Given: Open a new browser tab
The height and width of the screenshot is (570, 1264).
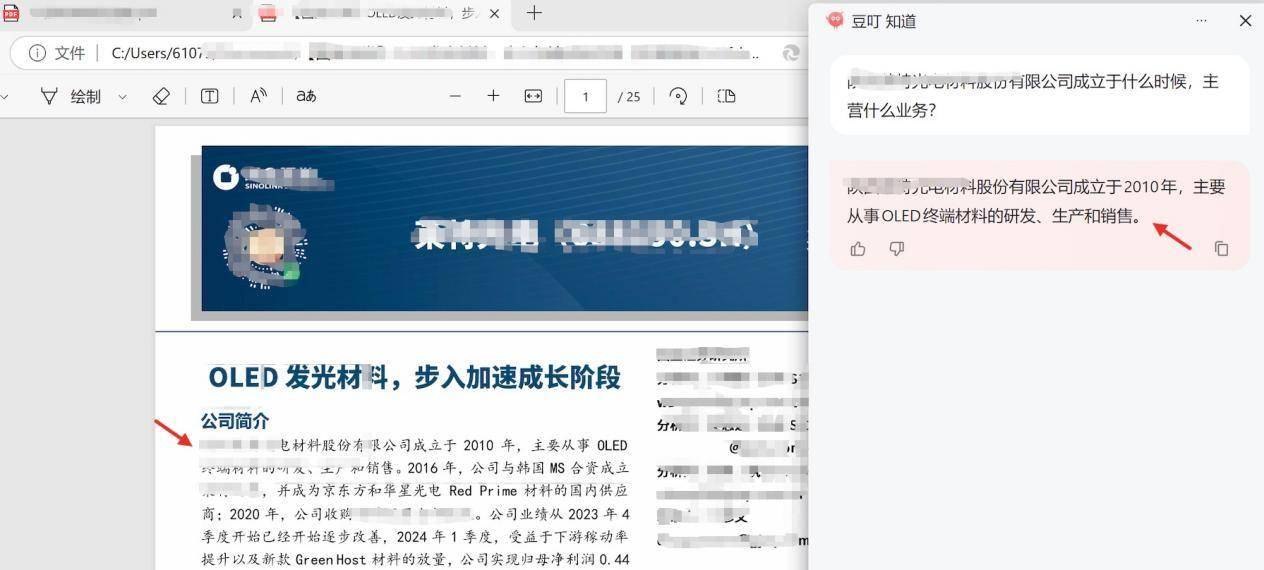Looking at the screenshot, I should 534,13.
